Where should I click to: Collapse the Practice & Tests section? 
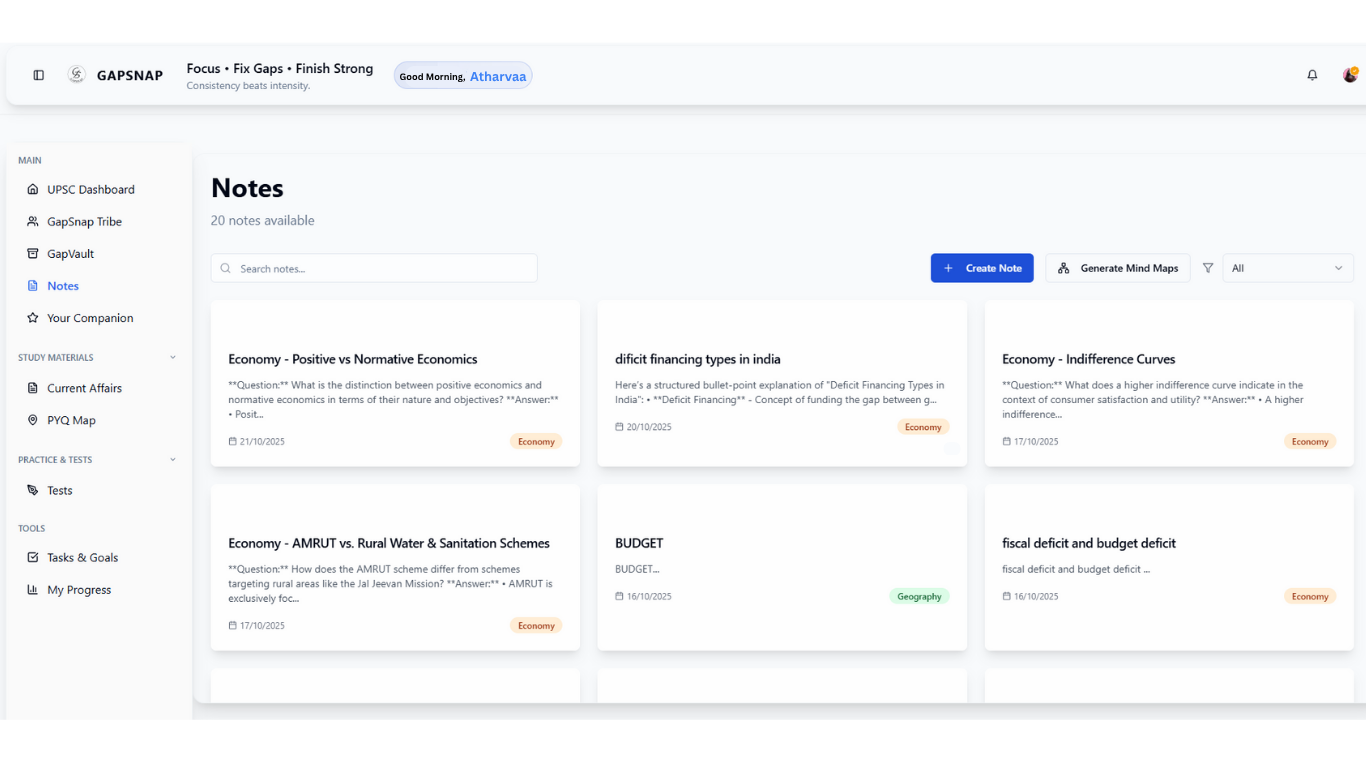172,460
